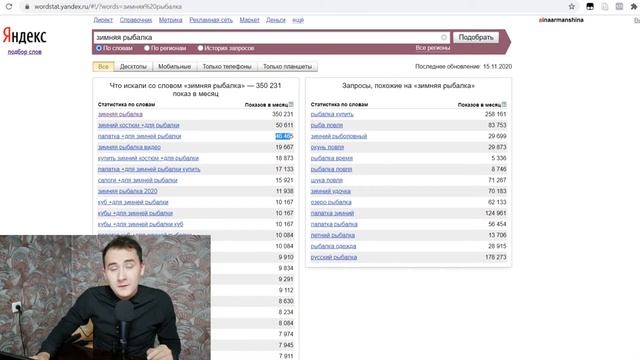Click the 'Подобрать' button

(x=476, y=38)
